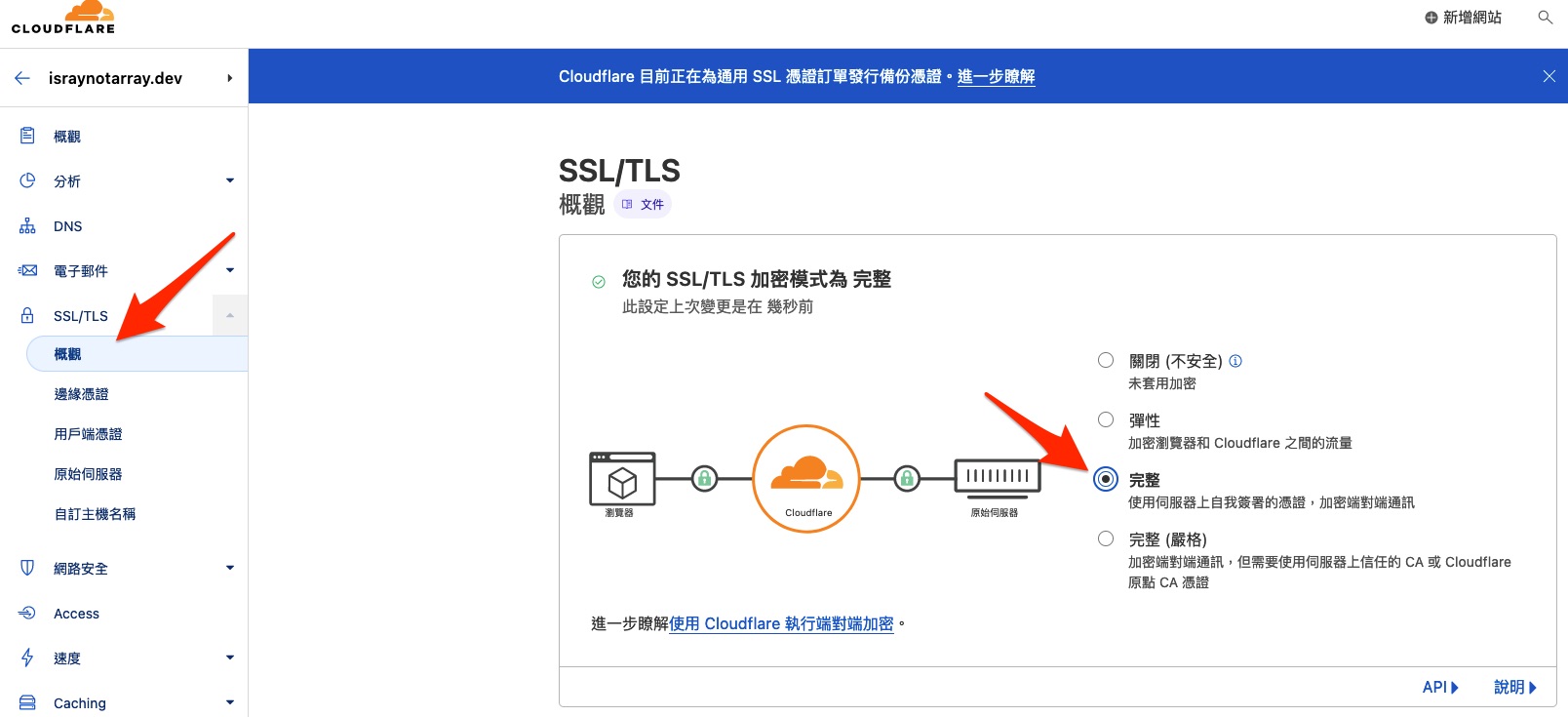Click the search magnifier icon

(1545, 18)
